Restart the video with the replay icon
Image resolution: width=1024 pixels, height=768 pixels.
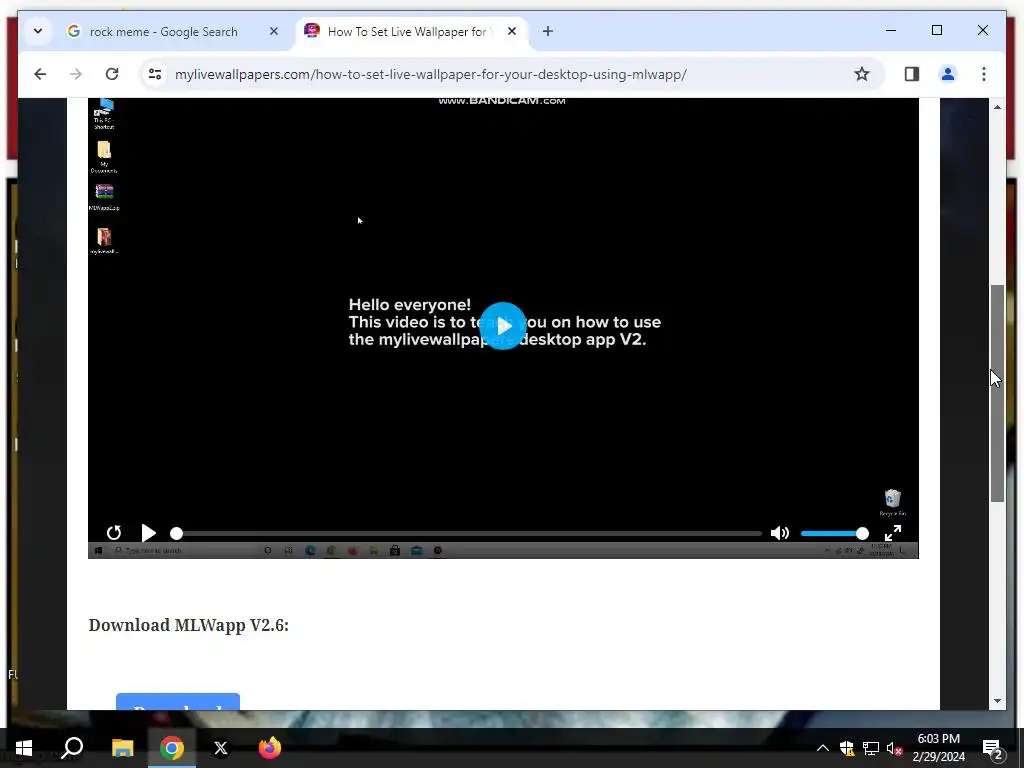(x=114, y=533)
